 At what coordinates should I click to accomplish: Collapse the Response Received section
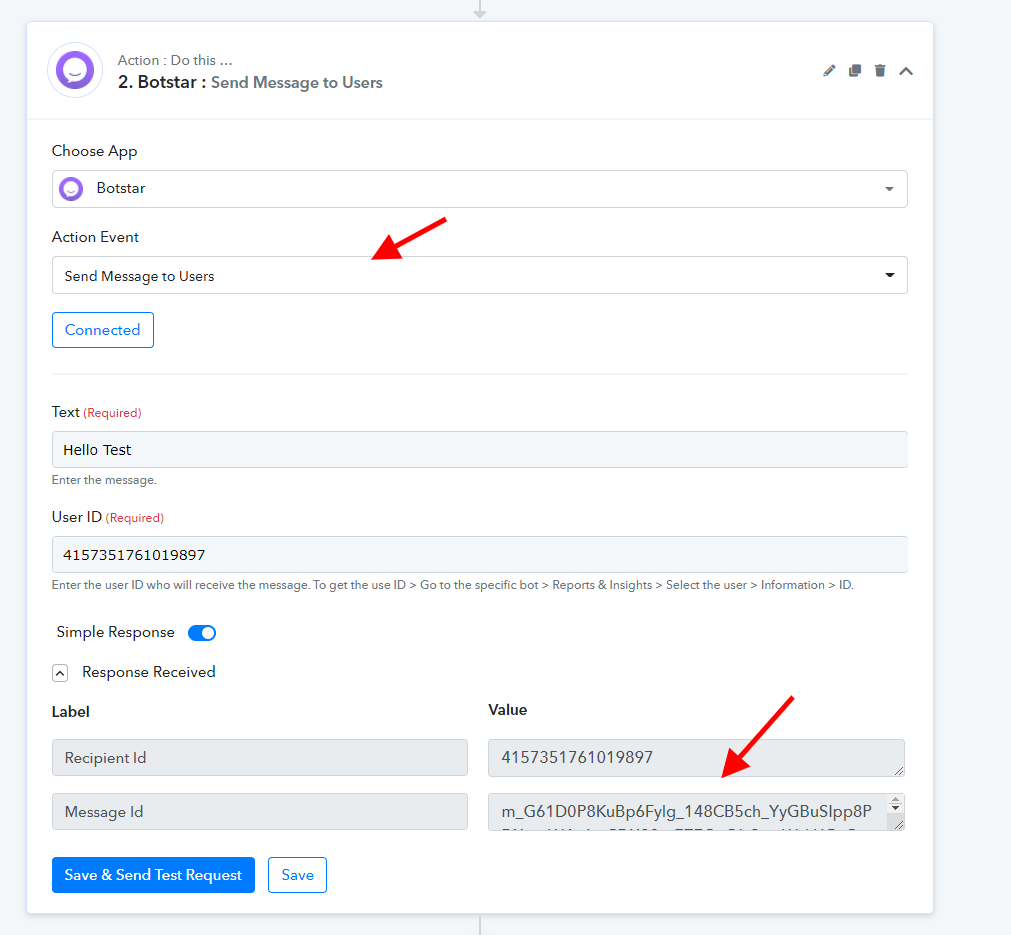tap(60, 673)
